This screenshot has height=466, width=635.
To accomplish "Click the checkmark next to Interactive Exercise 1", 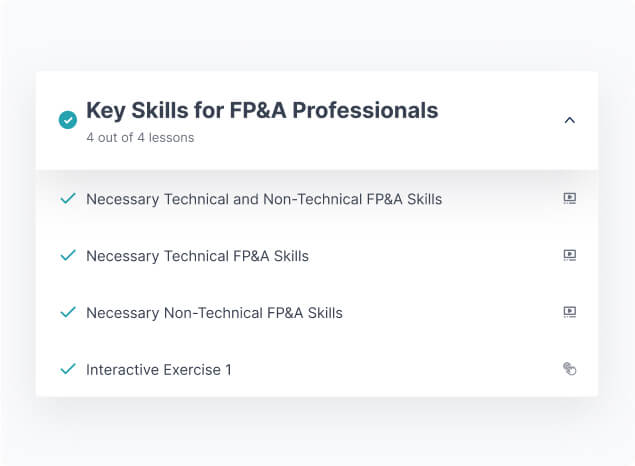I will click(x=68, y=369).
